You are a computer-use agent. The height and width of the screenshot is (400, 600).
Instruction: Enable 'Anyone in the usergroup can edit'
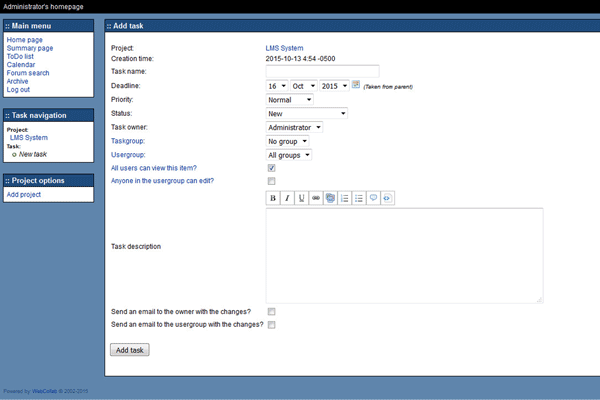(271, 181)
